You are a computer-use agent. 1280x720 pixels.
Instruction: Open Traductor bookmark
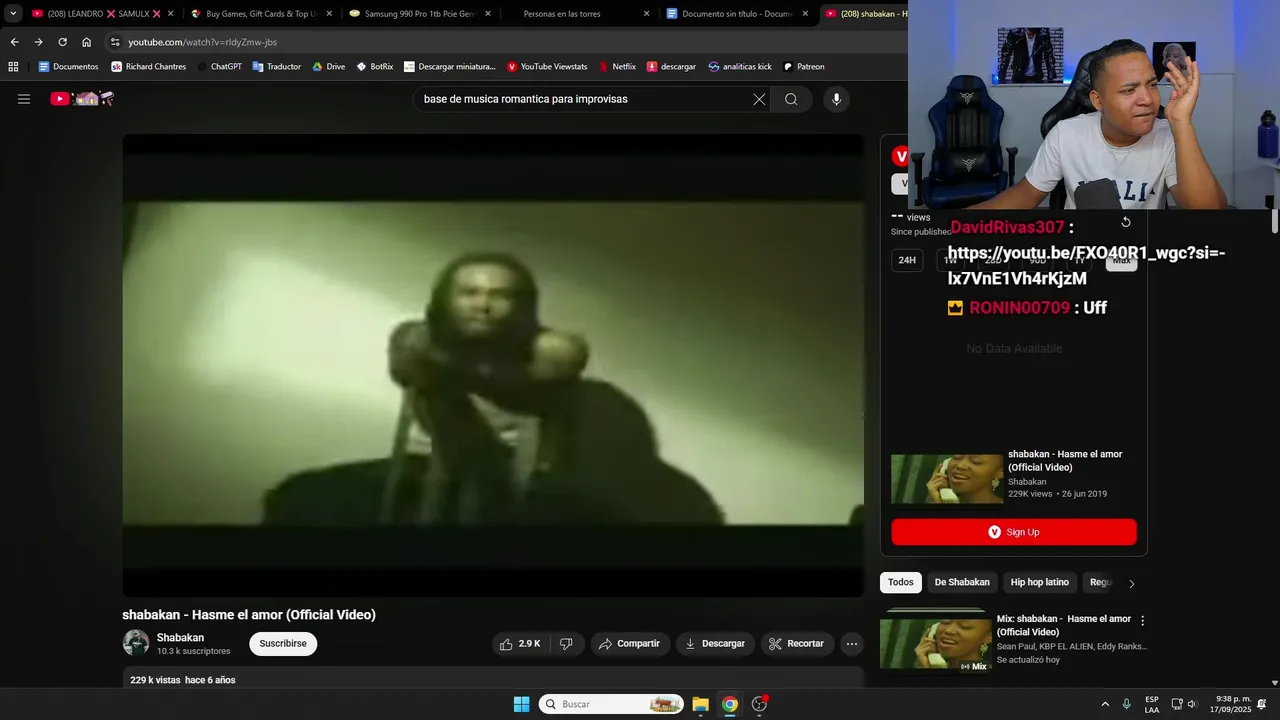[276, 67]
